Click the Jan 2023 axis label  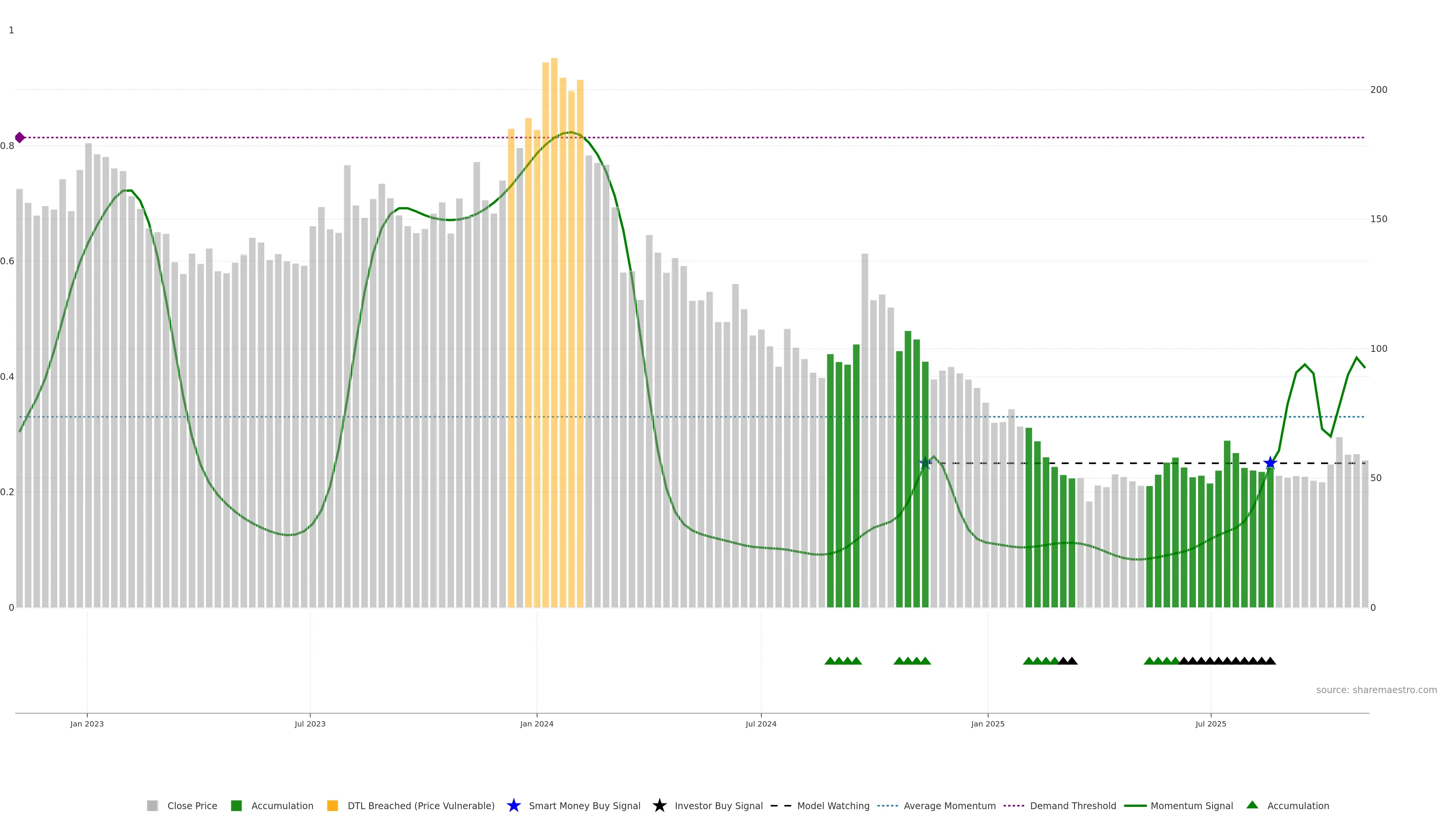click(x=87, y=723)
